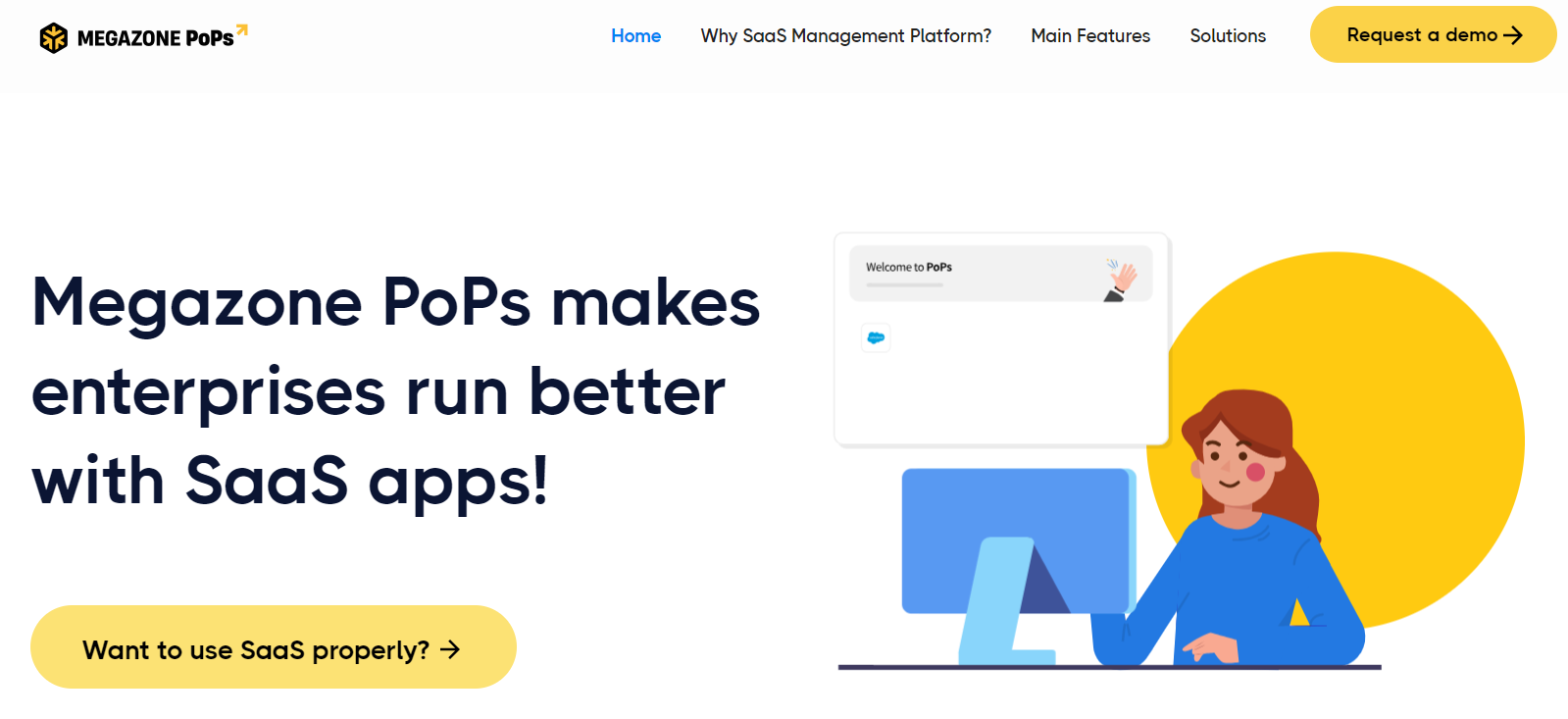Click the Welcome to PoPs text
This screenshot has width=1568, height=719.
(x=908, y=267)
